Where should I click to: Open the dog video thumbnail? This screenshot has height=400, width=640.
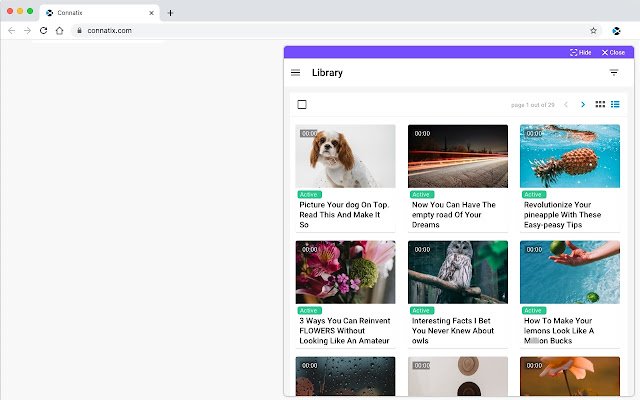tap(345, 156)
